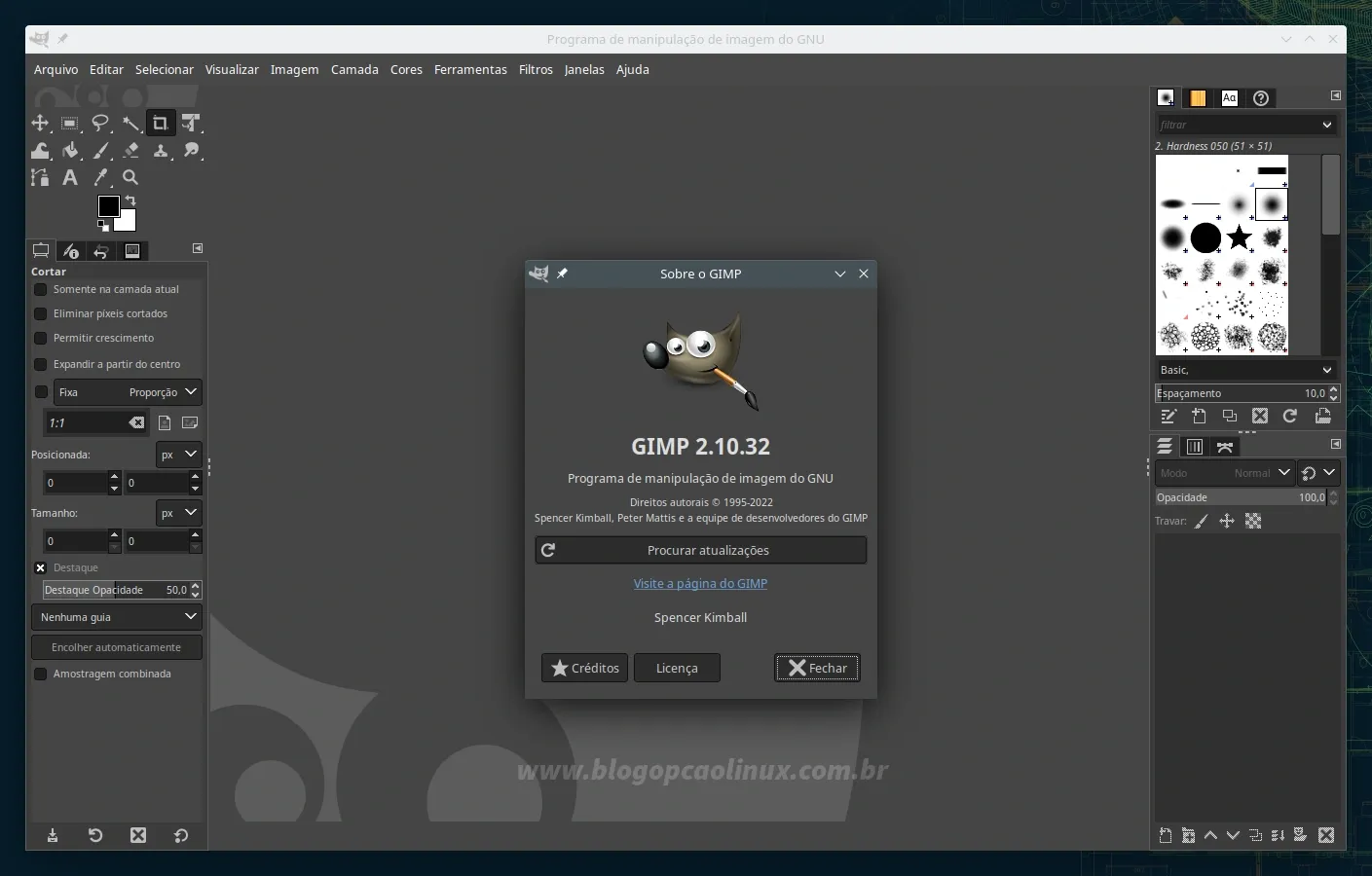Raise the layer with the up arrow
Image resolution: width=1372 pixels, height=876 pixels.
tap(1210, 835)
